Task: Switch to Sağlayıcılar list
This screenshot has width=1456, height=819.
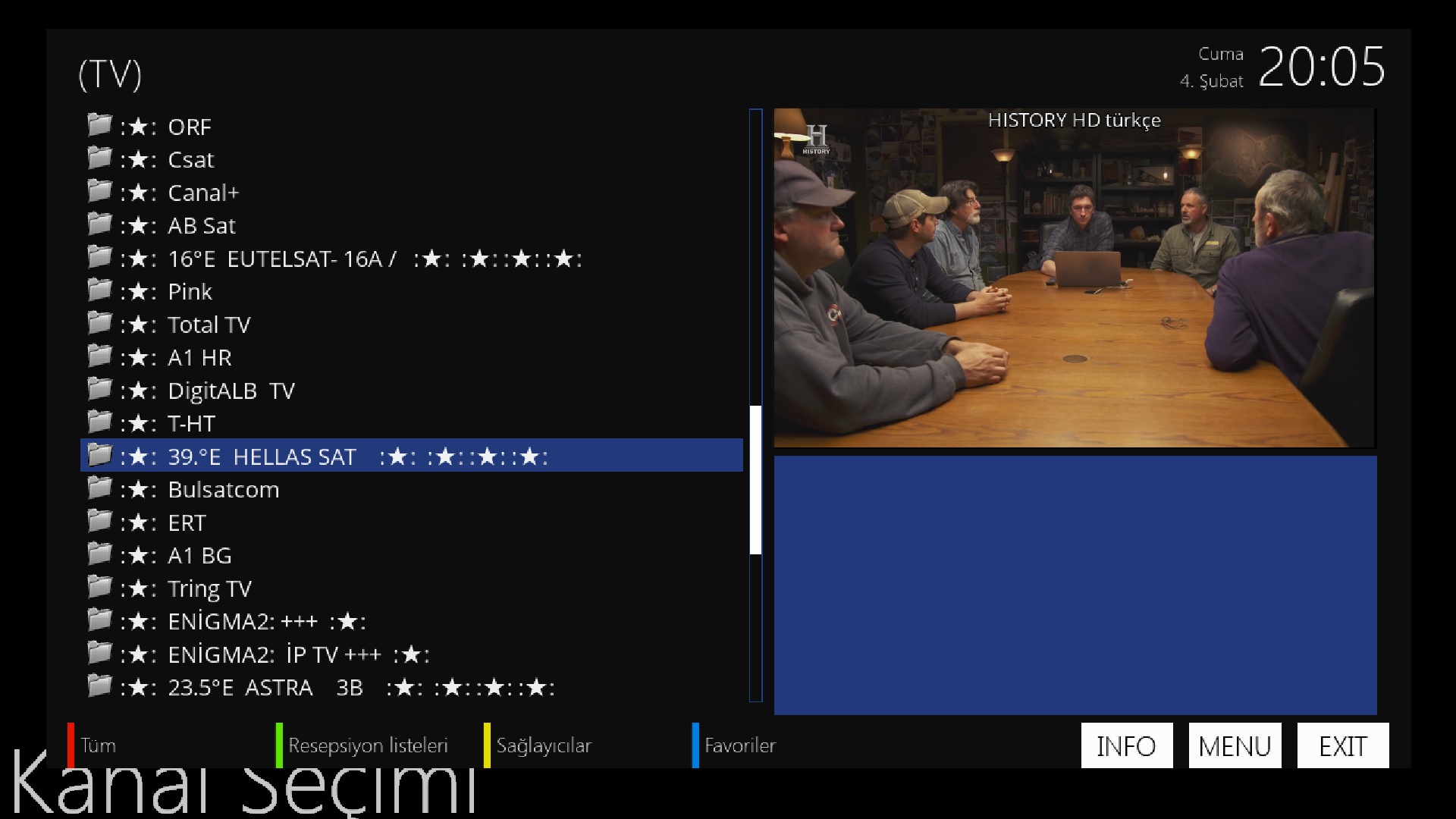Action: pos(544,745)
